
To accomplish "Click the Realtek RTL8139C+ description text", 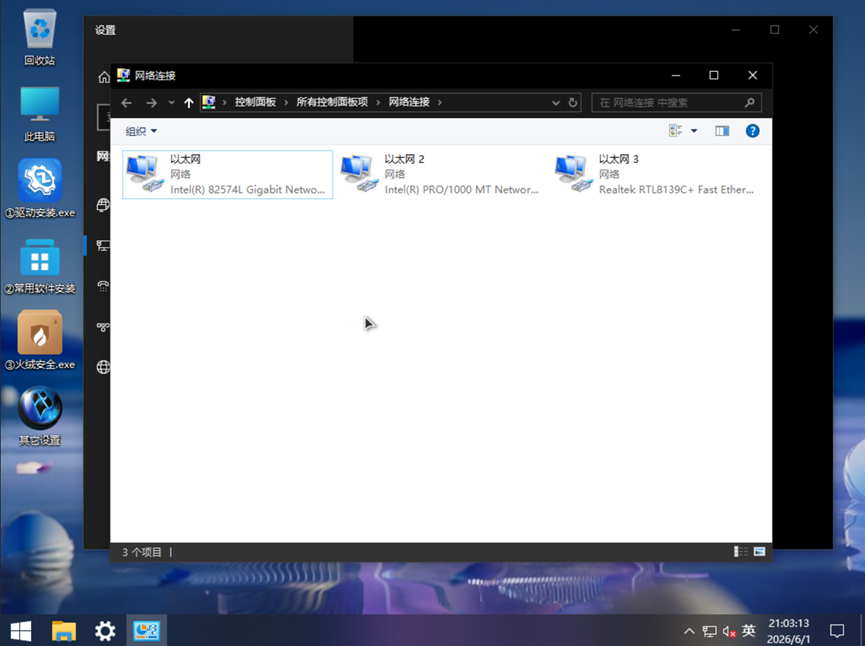I will tap(676, 189).
